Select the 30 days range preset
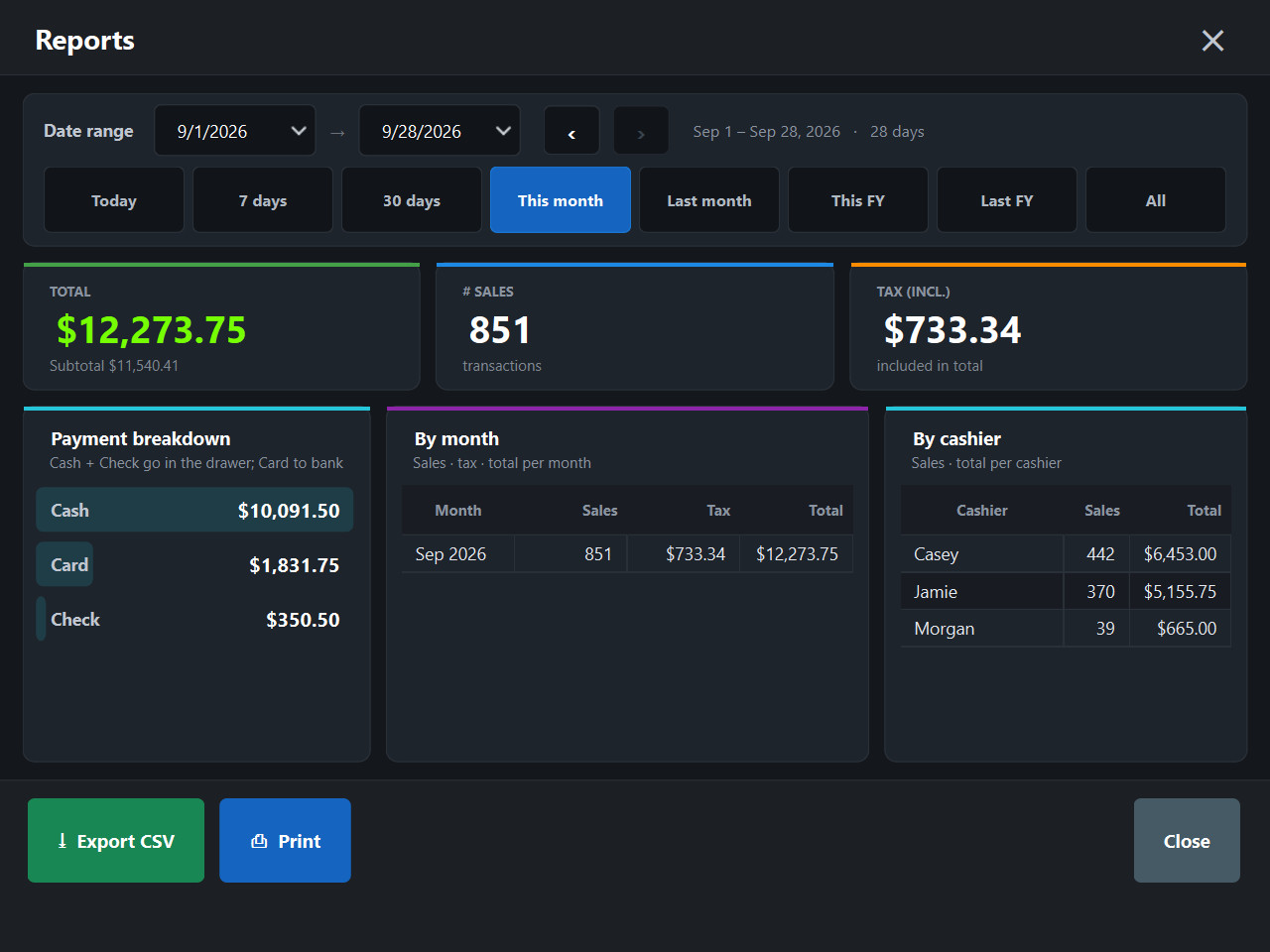 pyautogui.click(x=412, y=200)
